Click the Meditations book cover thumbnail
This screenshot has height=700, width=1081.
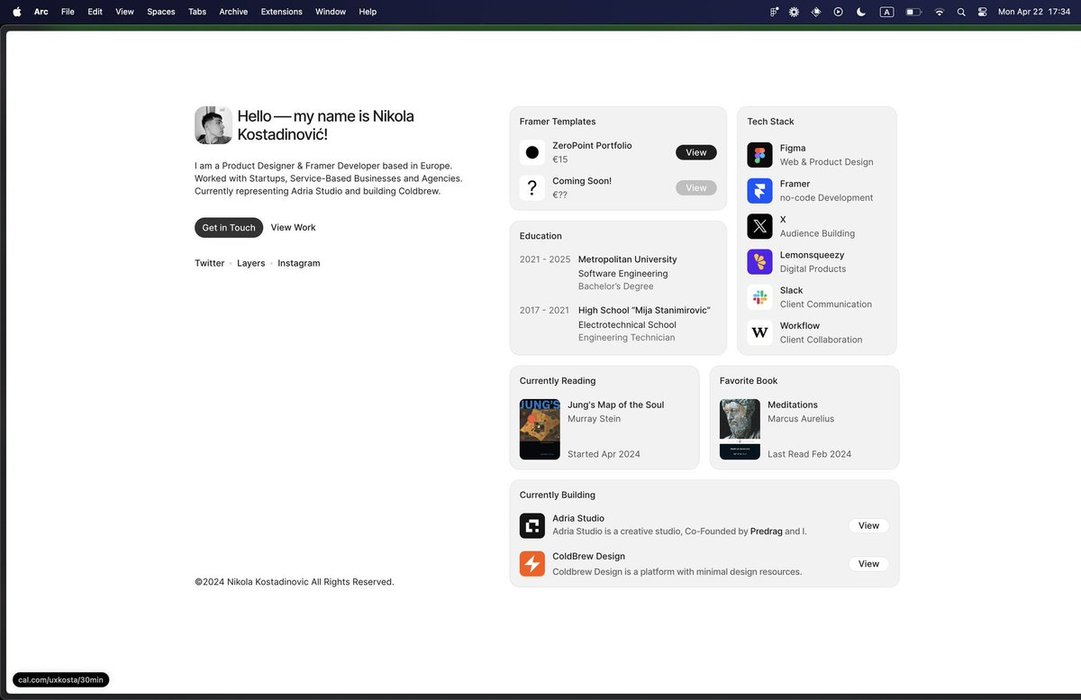click(x=739, y=429)
